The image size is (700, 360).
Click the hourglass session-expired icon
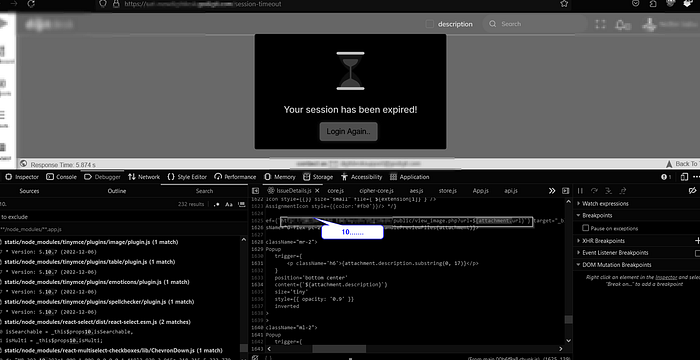(x=350, y=71)
